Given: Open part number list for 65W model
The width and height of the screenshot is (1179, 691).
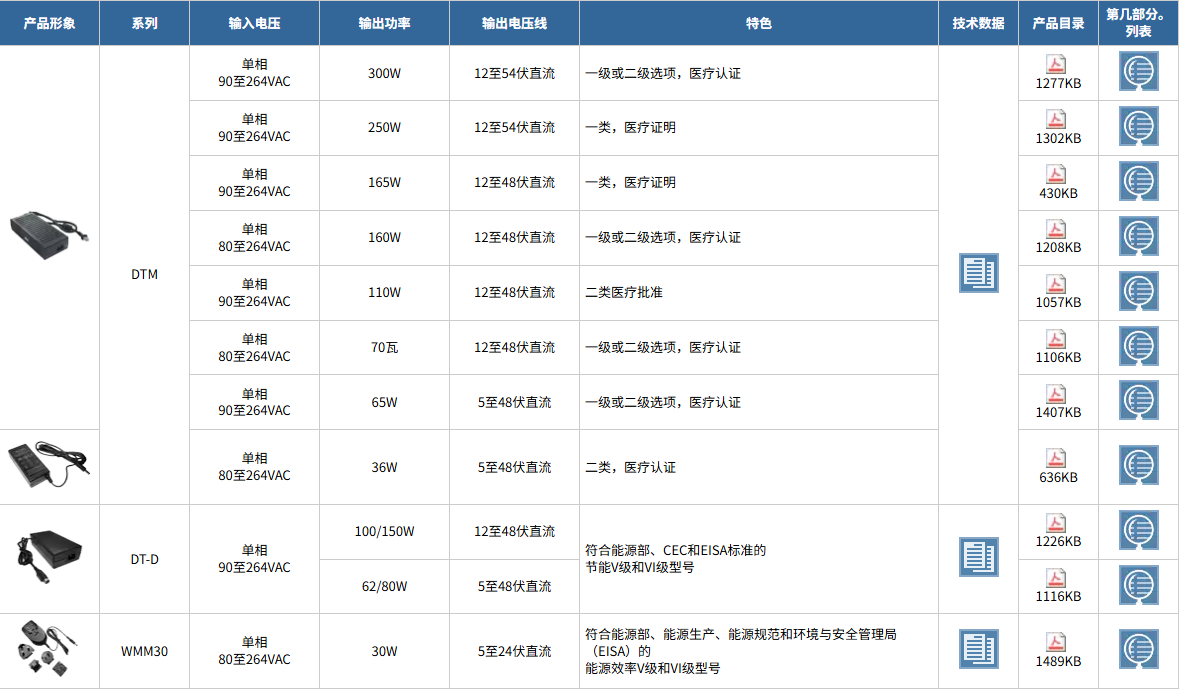Looking at the screenshot, I should [x=1138, y=400].
